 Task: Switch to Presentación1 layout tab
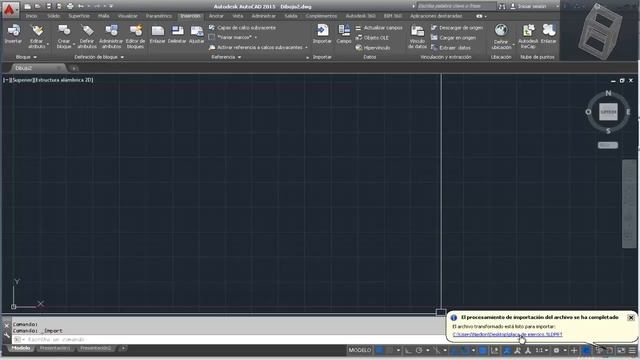[55, 348]
